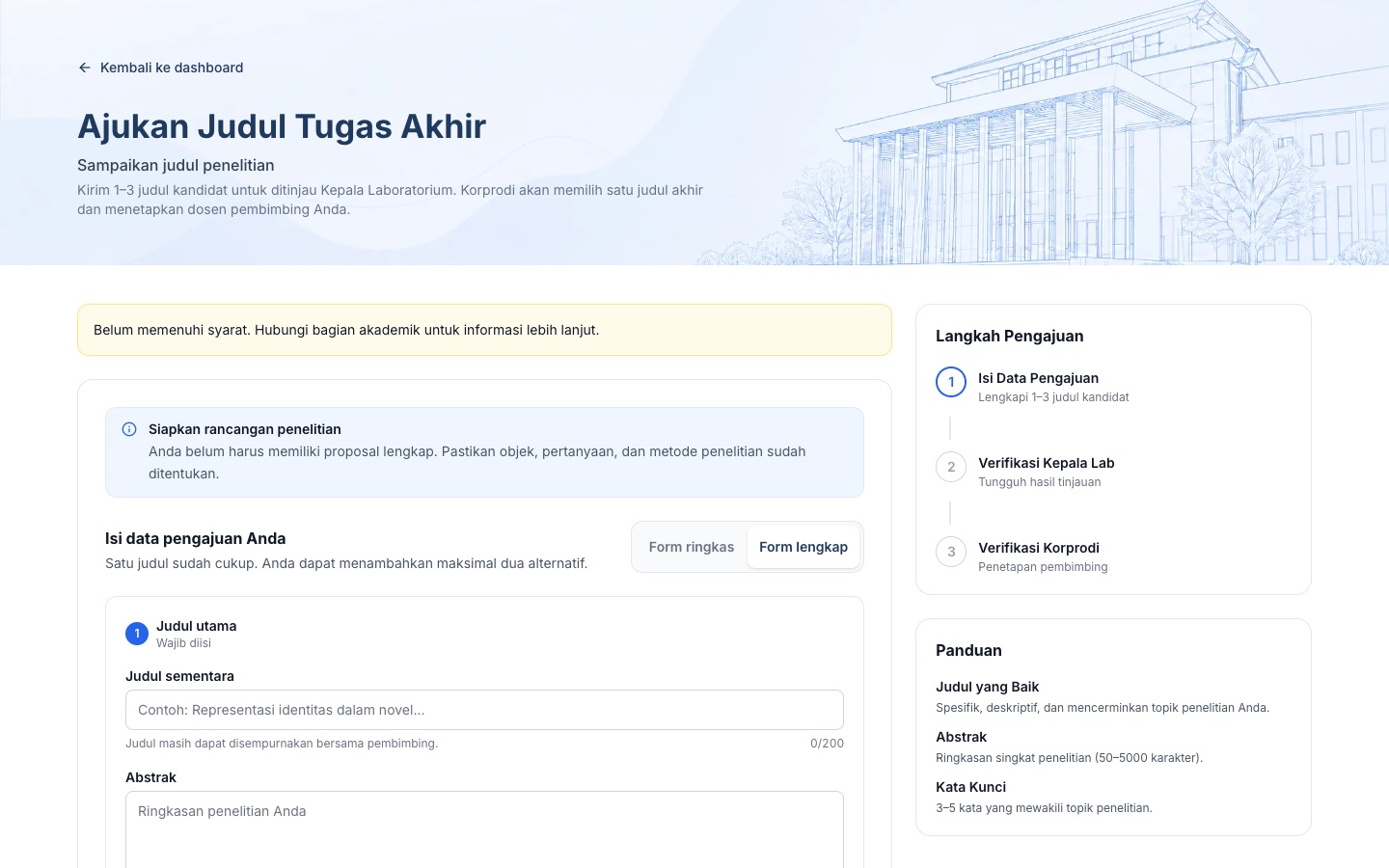
Task: Click the blue number 1 badge beside Judul utama
Action: coord(137,634)
